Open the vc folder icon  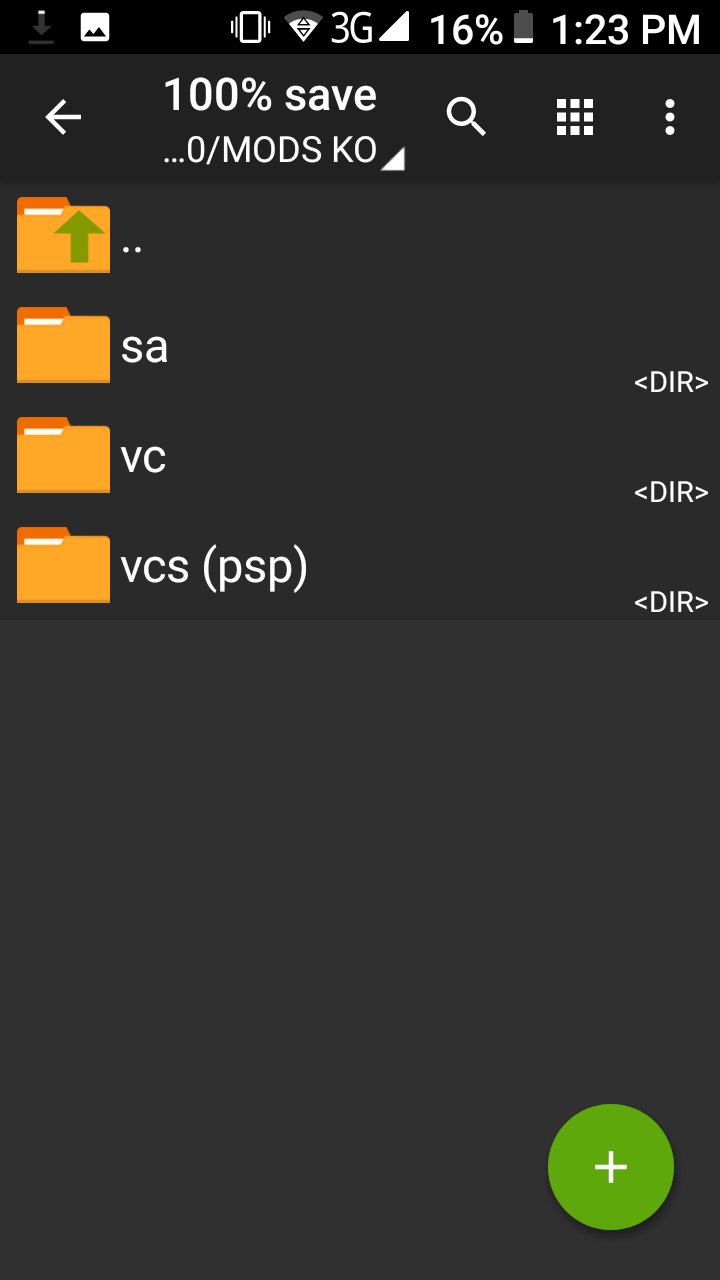(x=63, y=455)
